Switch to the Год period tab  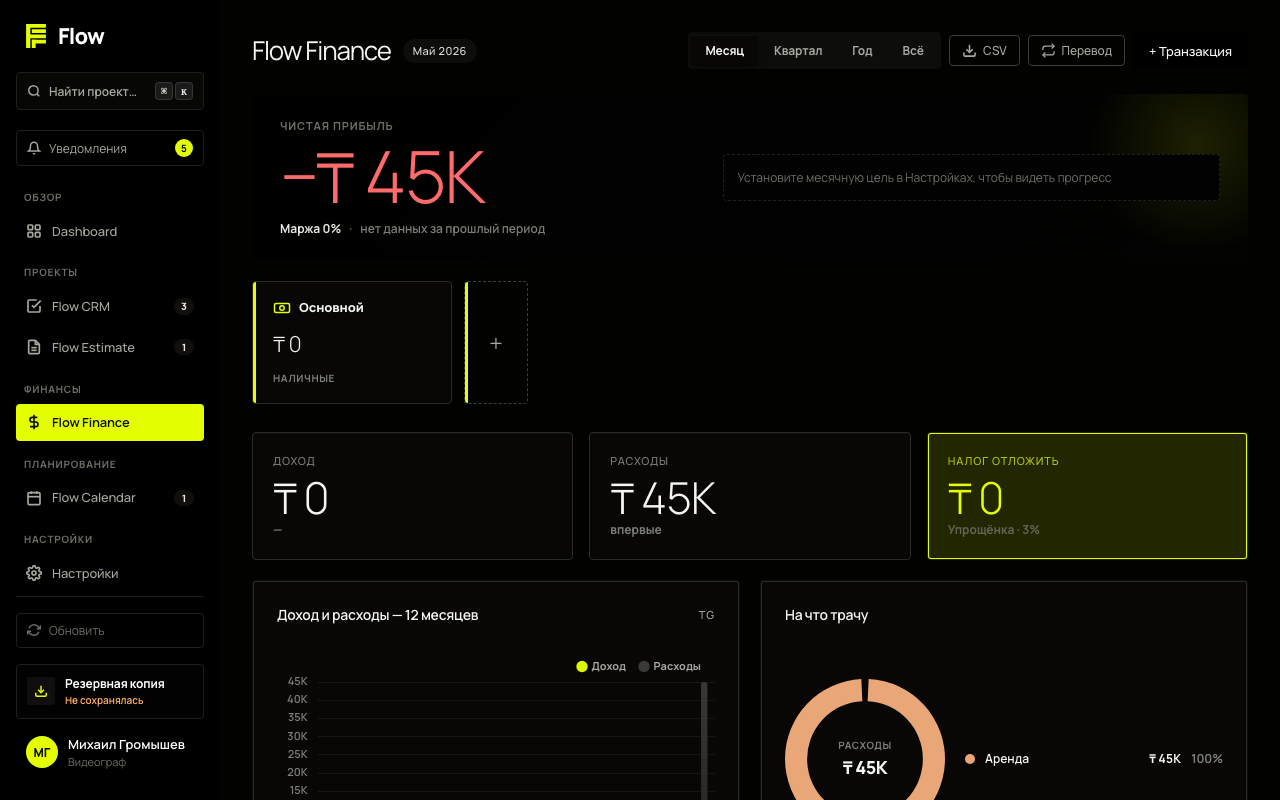coord(862,51)
